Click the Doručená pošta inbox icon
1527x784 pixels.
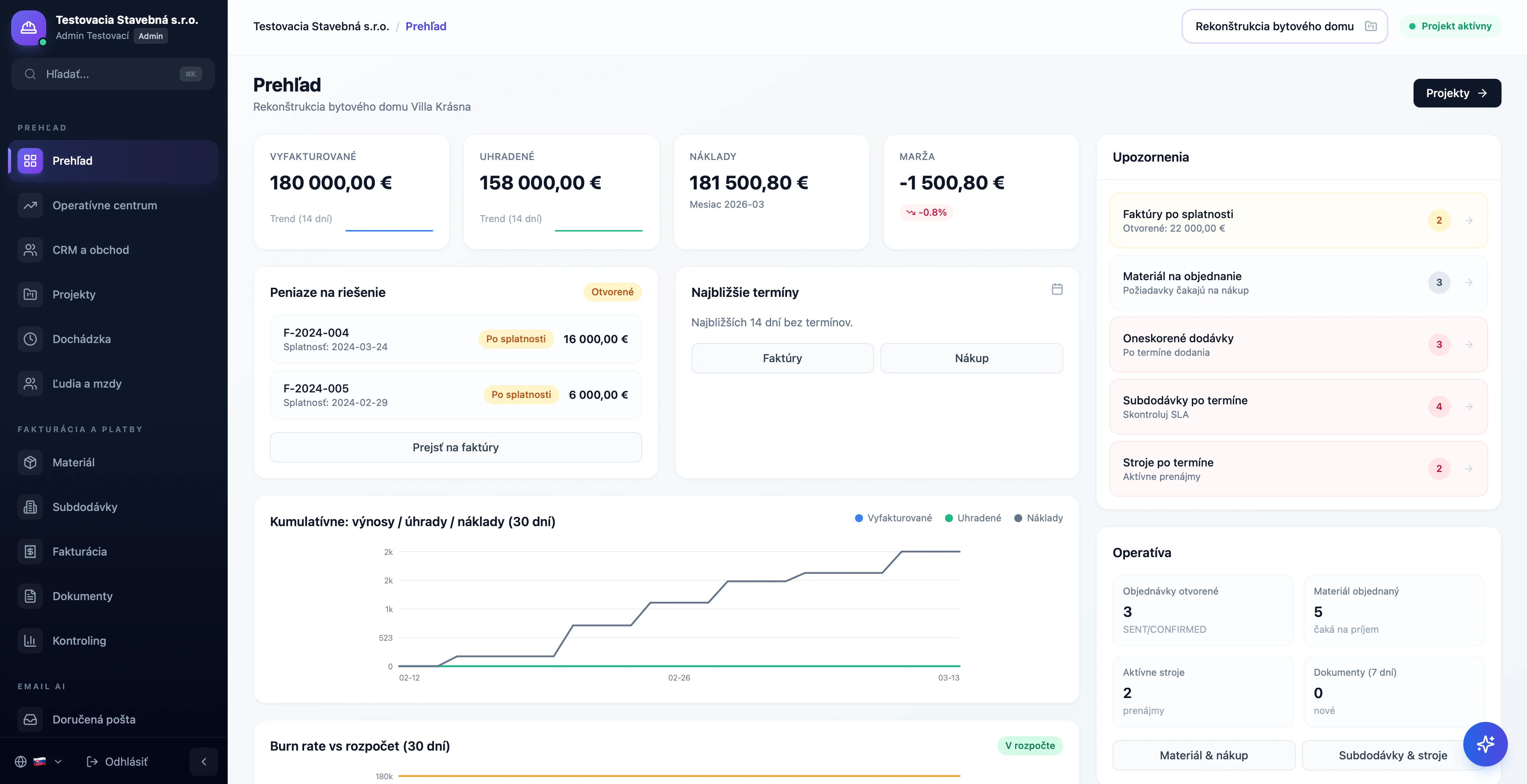[x=30, y=720]
